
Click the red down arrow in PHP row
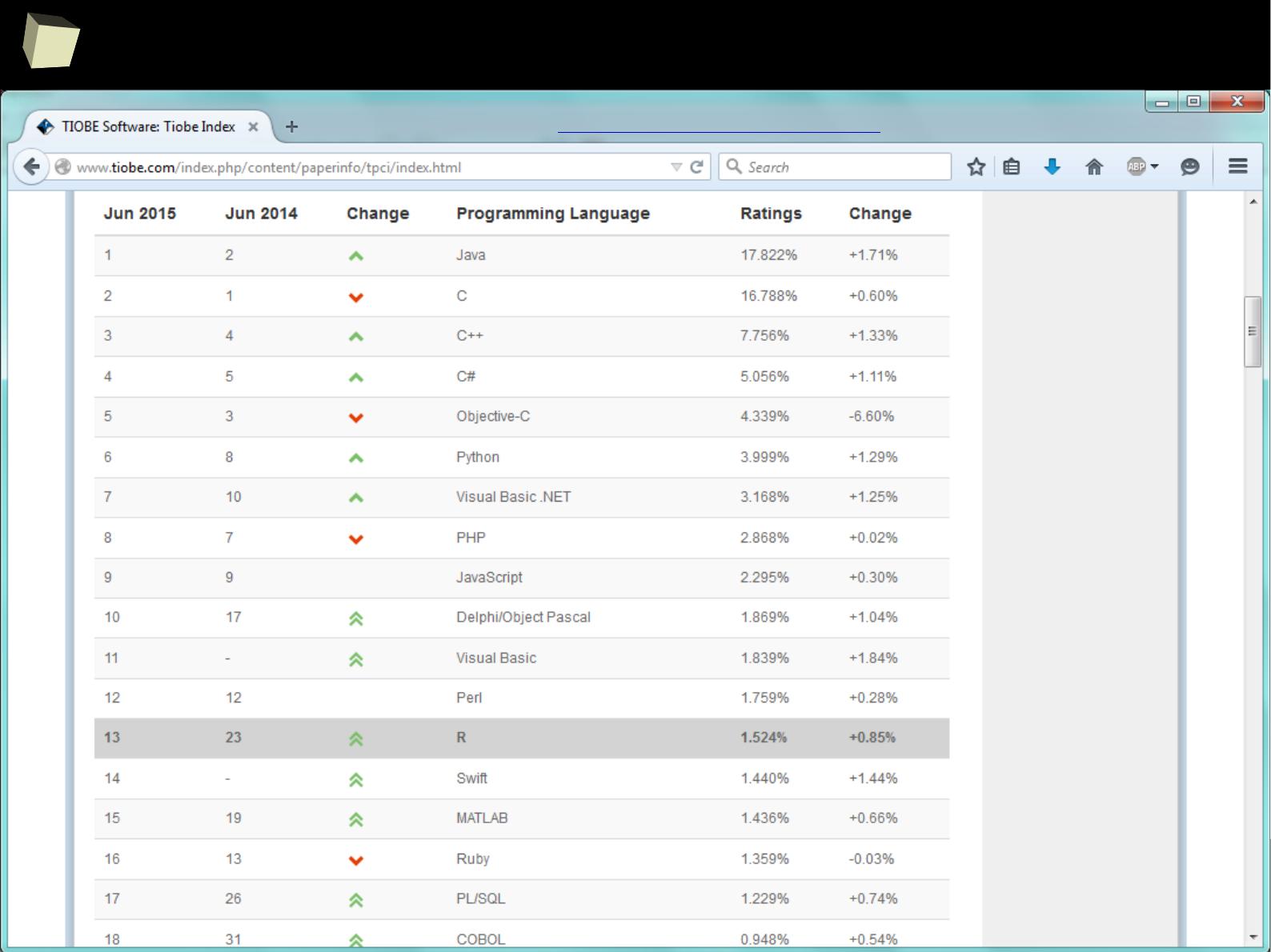point(356,539)
